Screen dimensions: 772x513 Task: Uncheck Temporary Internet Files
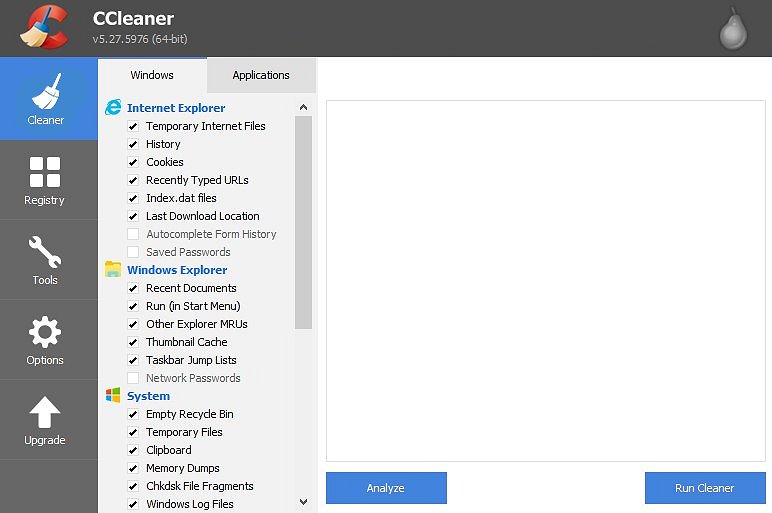tap(133, 126)
